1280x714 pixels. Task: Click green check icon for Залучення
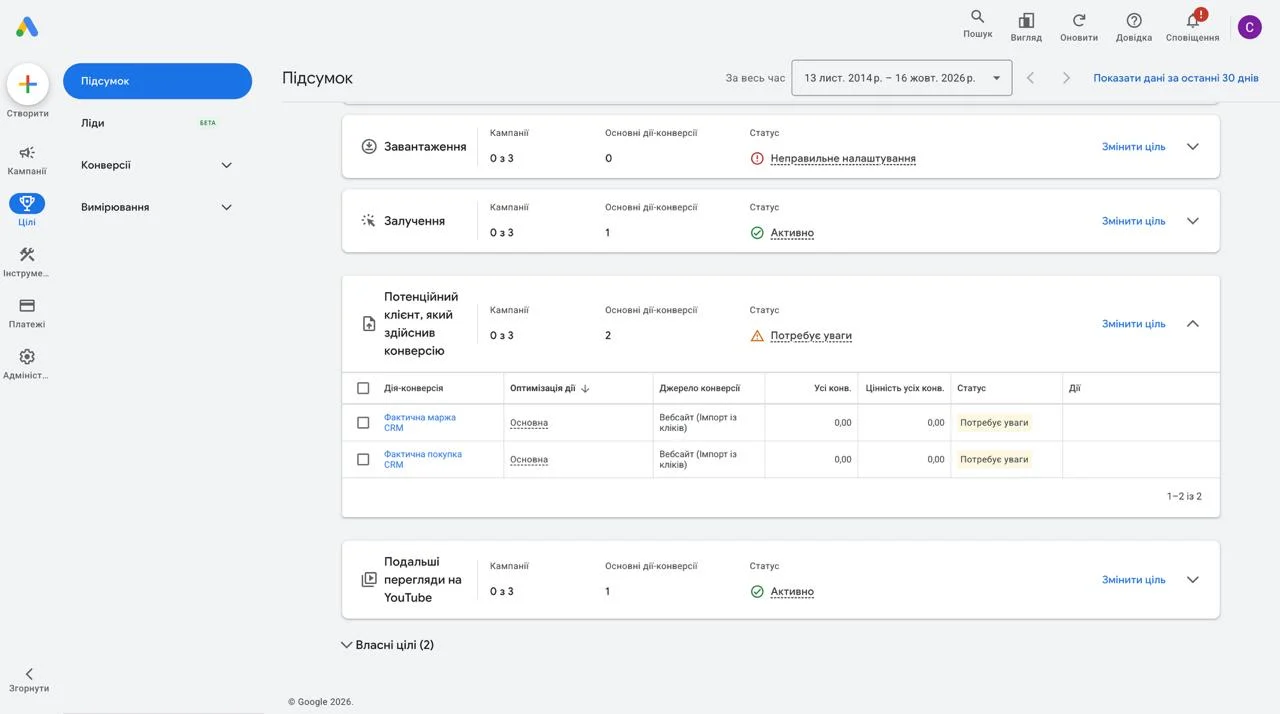pos(757,233)
